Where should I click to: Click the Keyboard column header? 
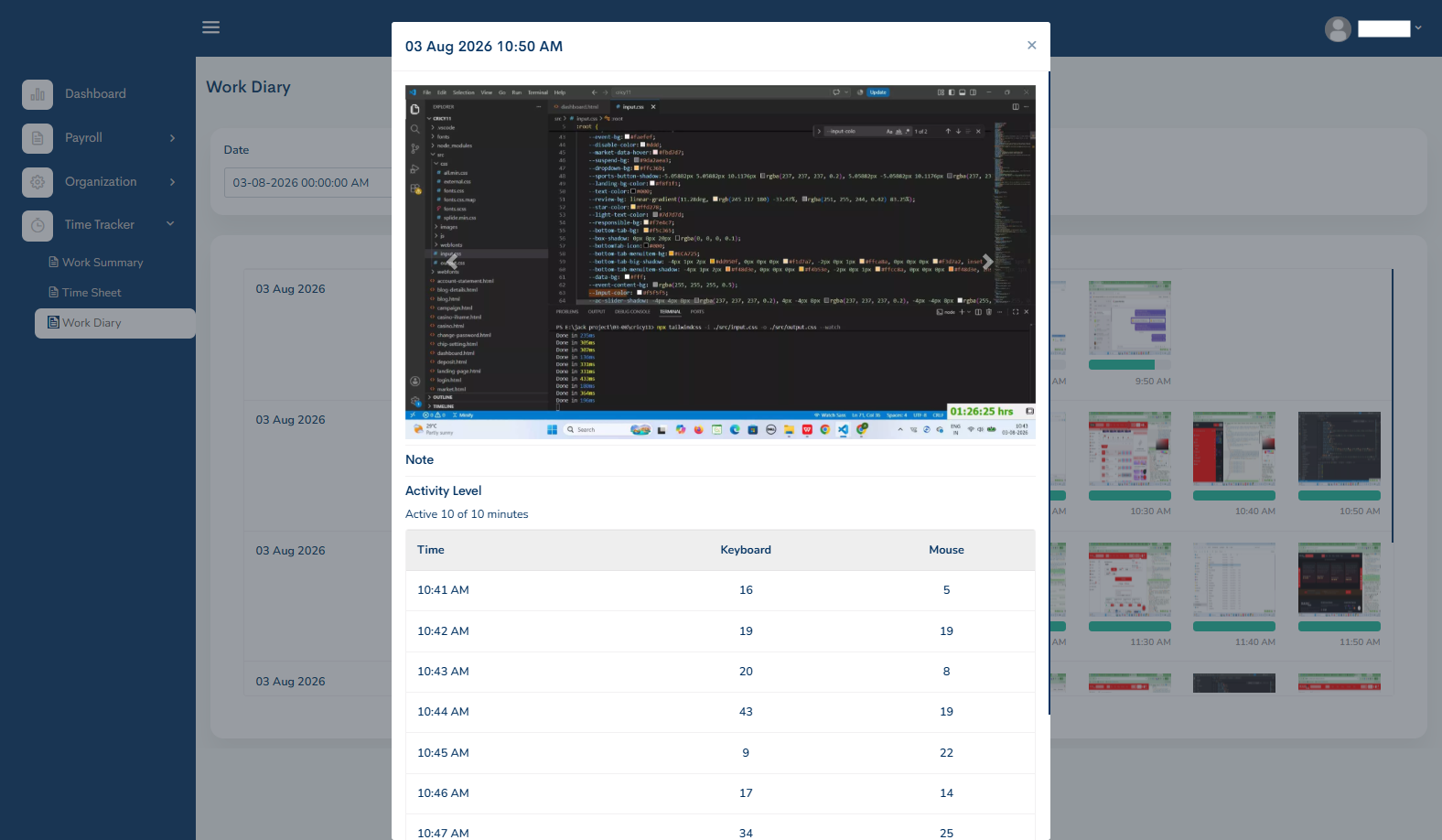pyautogui.click(x=746, y=550)
